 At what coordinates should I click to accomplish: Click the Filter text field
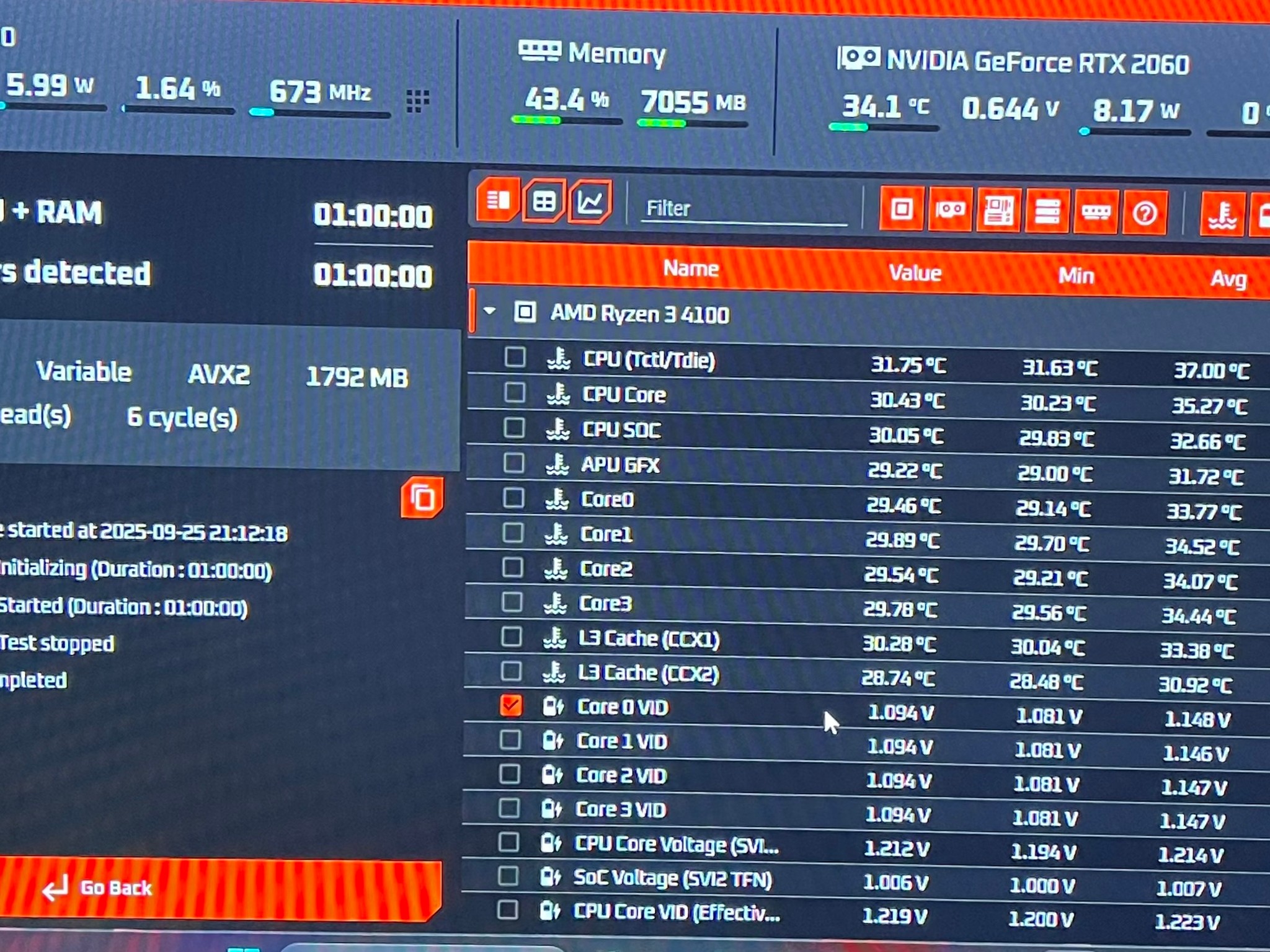click(x=744, y=209)
